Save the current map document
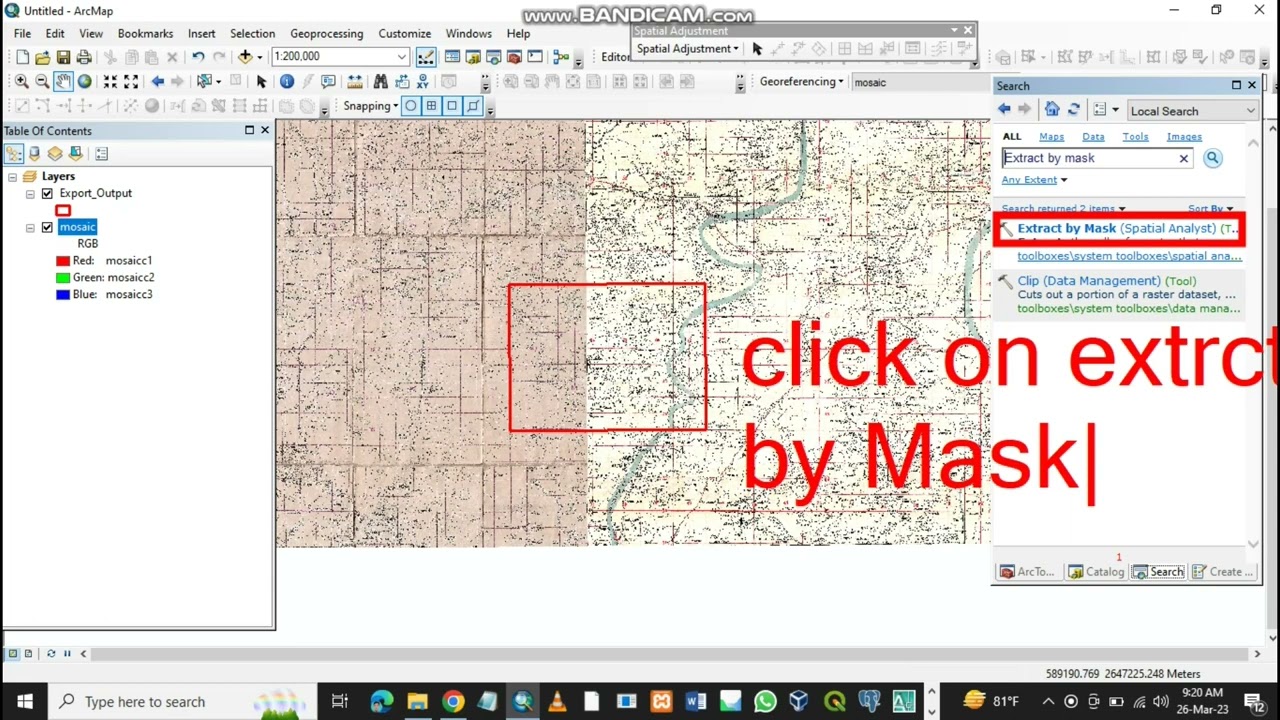The image size is (1280, 720). click(x=63, y=57)
